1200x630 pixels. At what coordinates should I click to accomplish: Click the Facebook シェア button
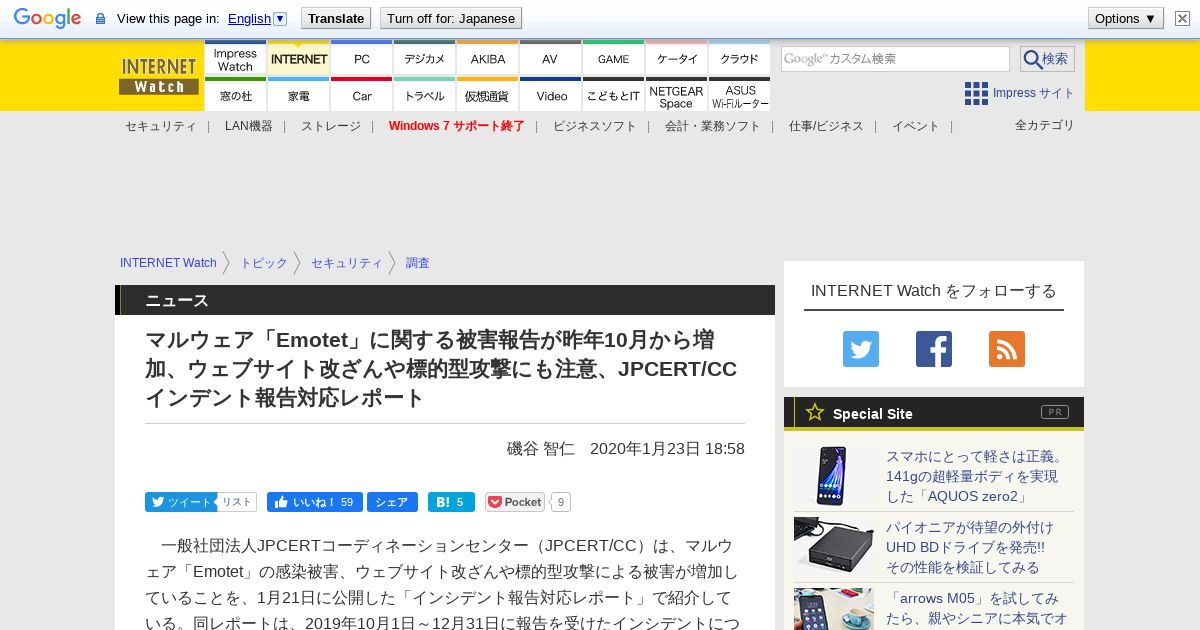pyautogui.click(x=392, y=502)
